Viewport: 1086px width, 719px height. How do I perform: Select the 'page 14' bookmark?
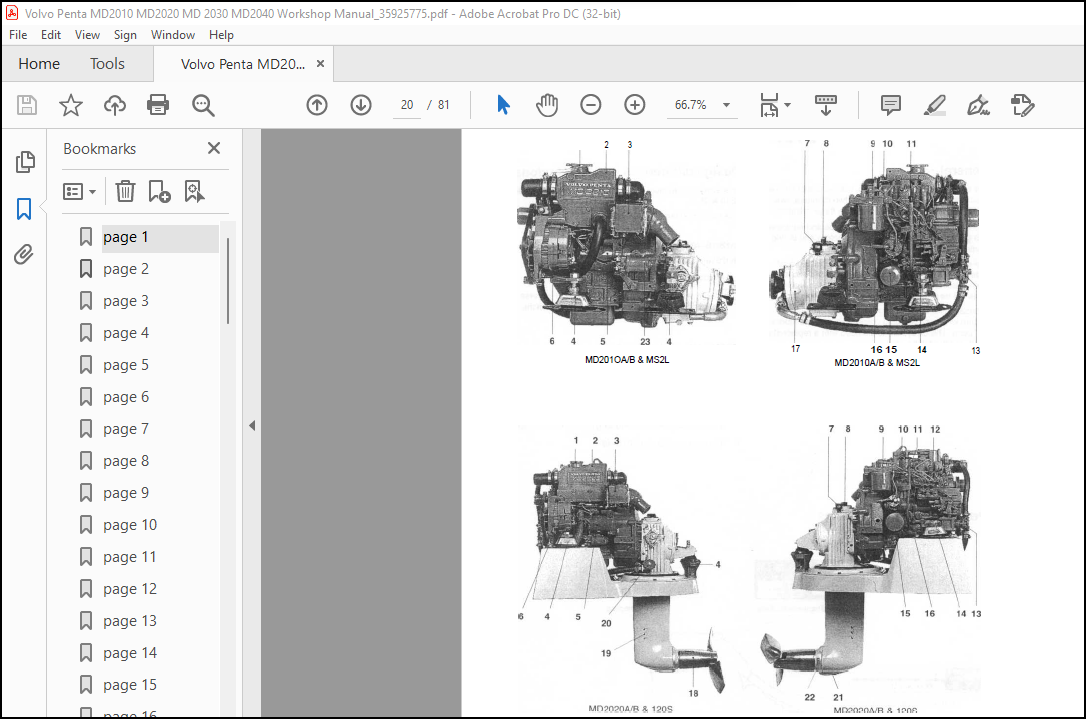[130, 653]
